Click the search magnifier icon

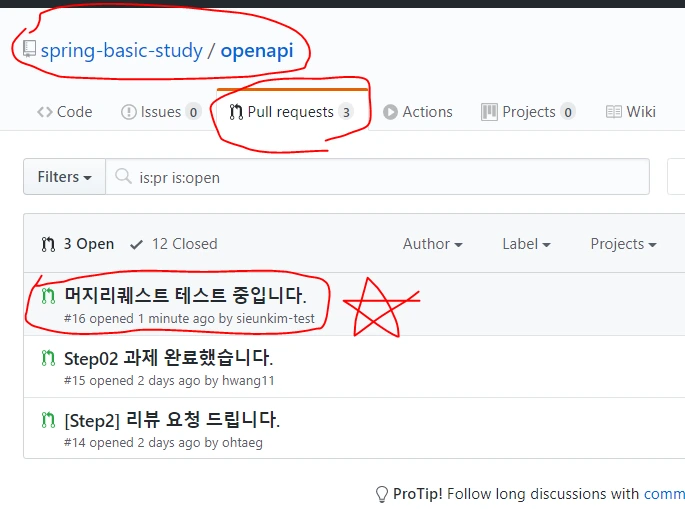pyautogui.click(x=123, y=177)
